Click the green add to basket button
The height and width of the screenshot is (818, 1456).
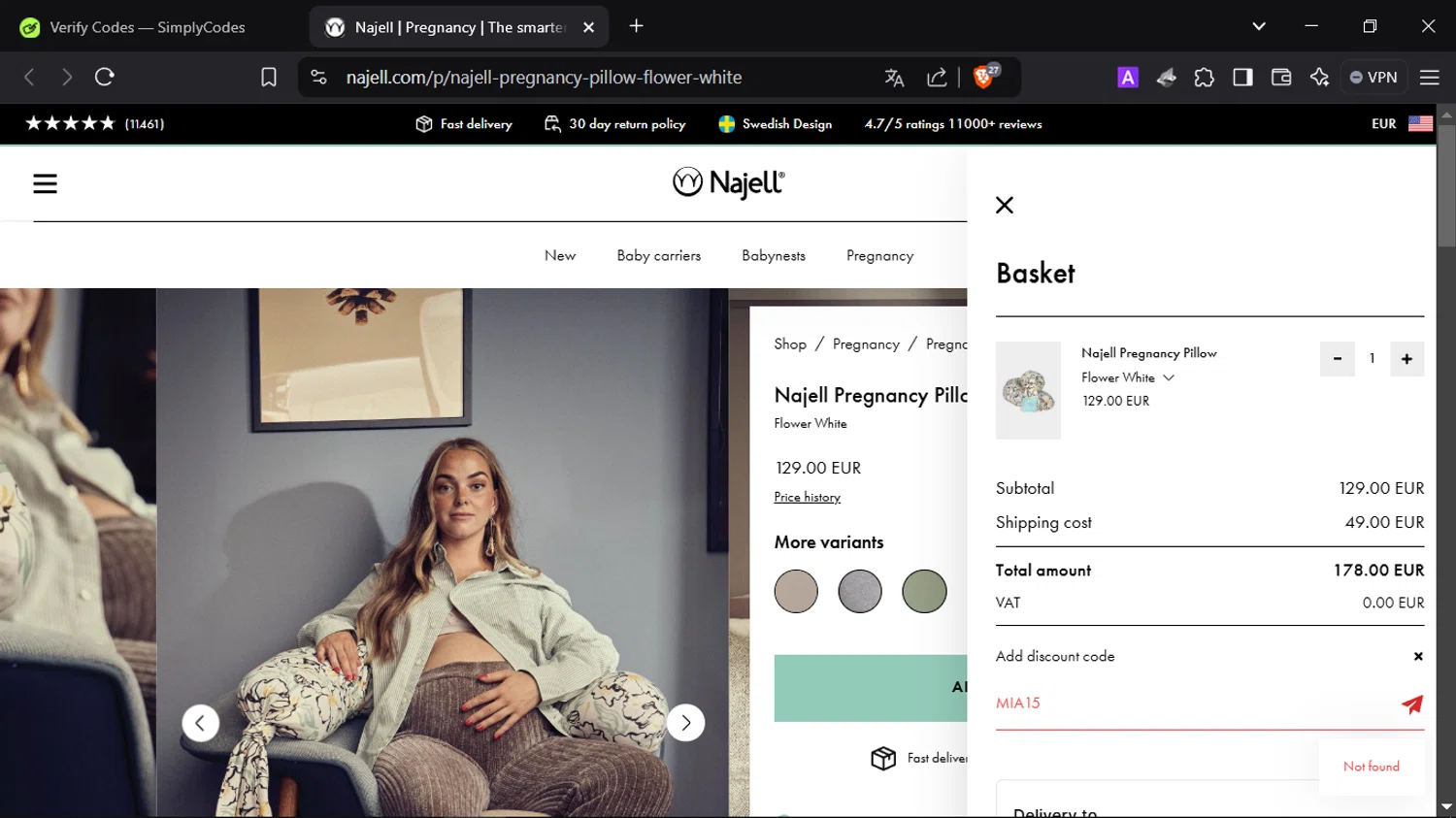tap(871, 688)
